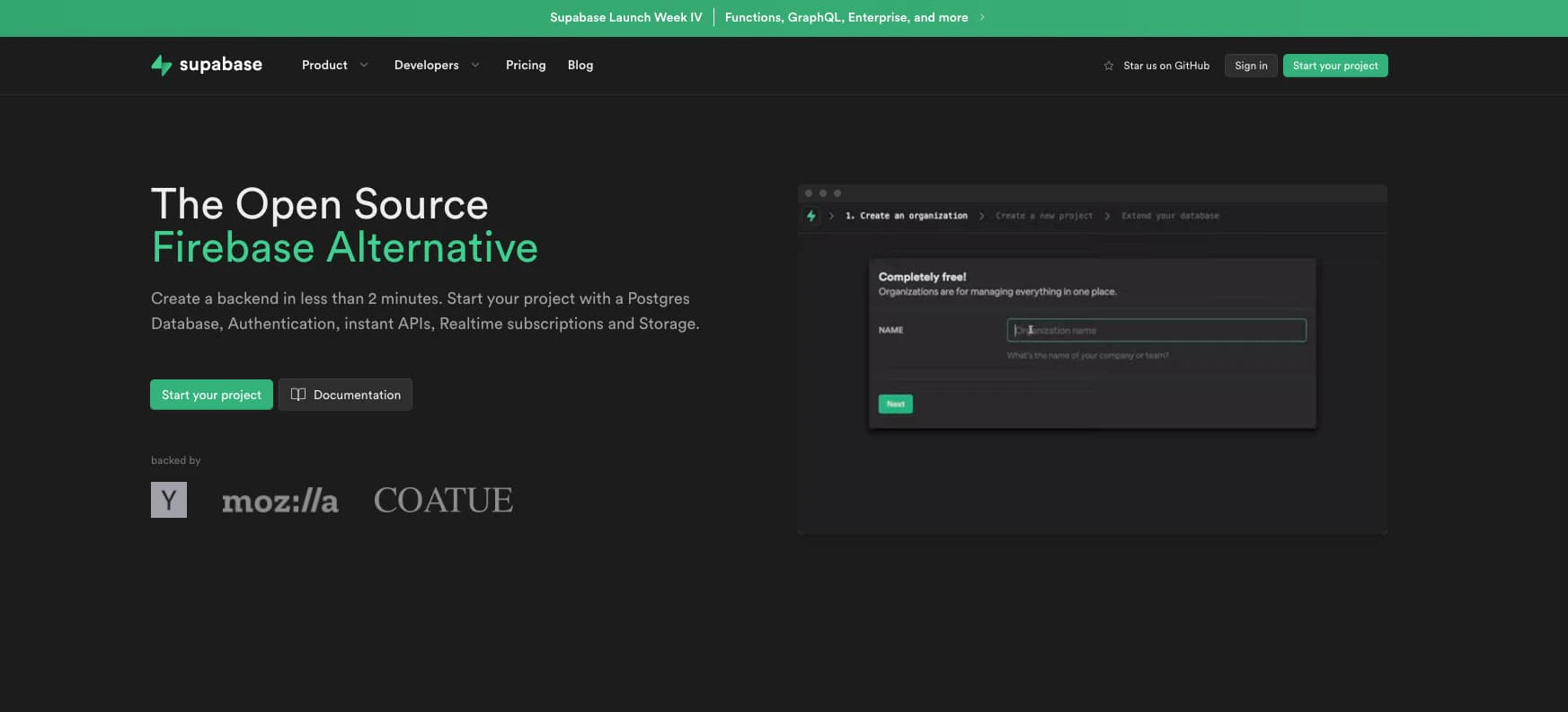
Task: Click the chevron beside Developers
Action: [x=475, y=65]
